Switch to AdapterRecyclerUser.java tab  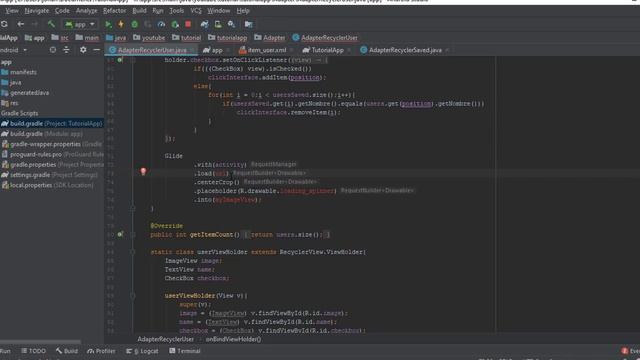pos(151,50)
